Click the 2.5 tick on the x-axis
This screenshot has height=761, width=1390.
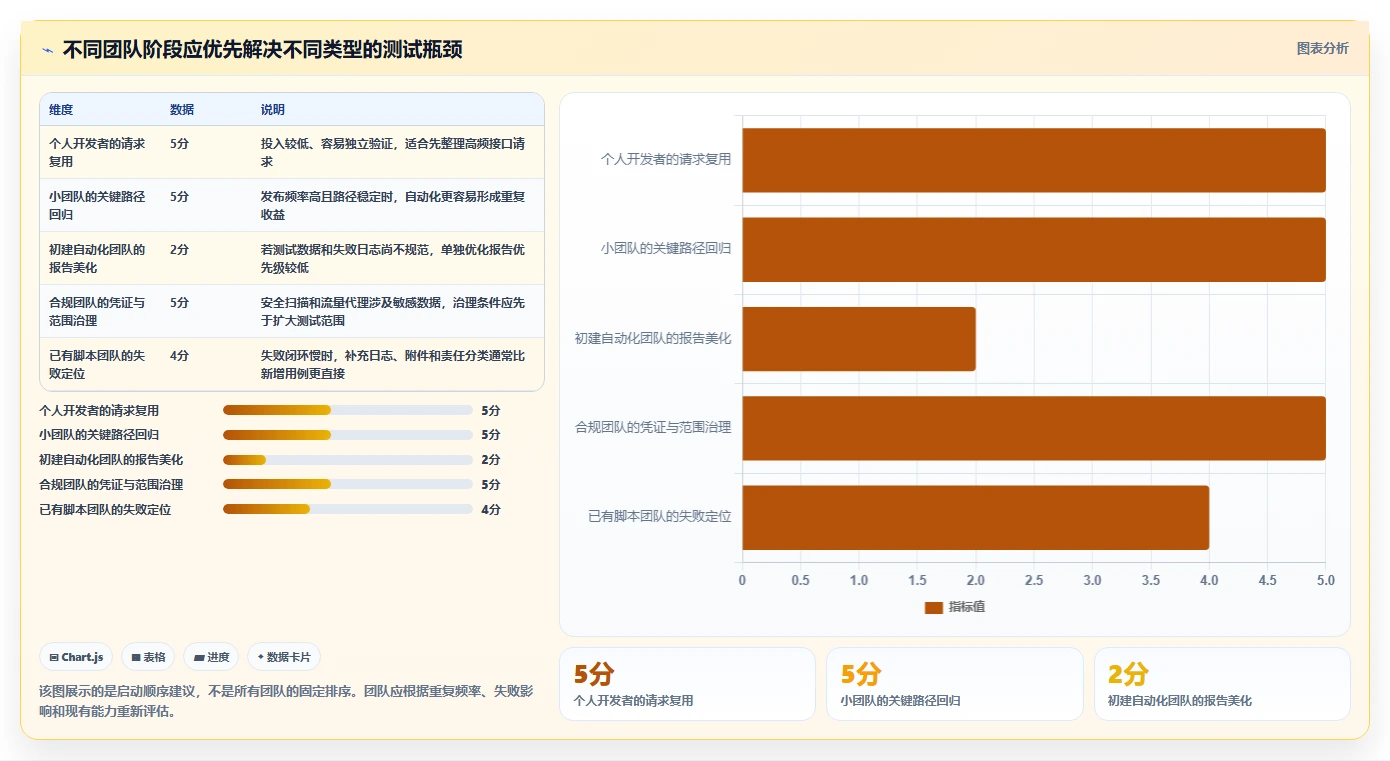[1034, 580]
